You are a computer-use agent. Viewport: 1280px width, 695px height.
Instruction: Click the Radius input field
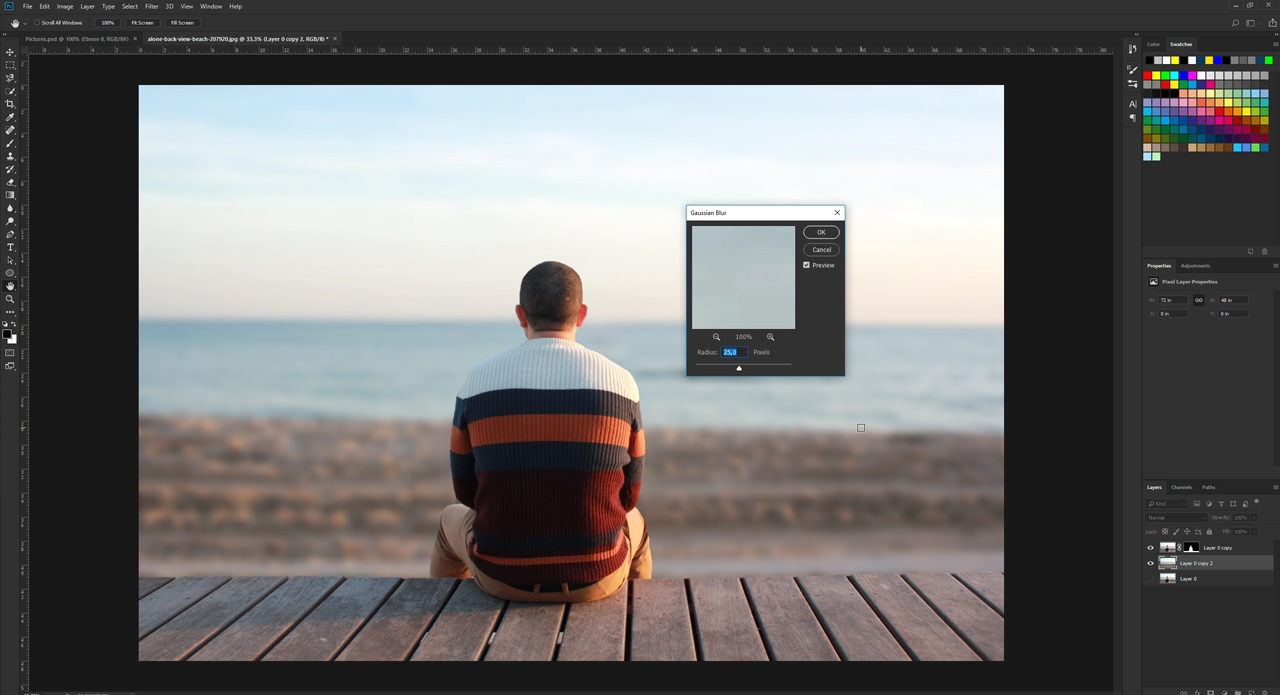pos(734,352)
